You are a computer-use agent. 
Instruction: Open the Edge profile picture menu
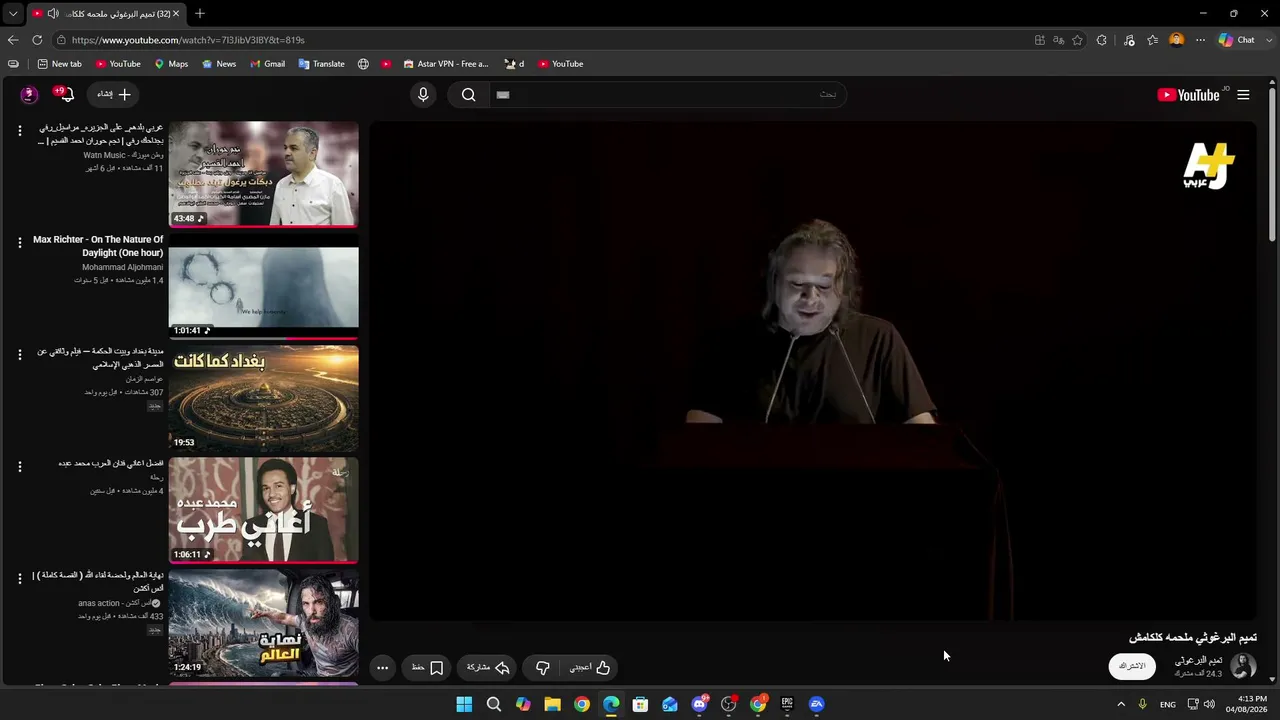pos(1176,40)
